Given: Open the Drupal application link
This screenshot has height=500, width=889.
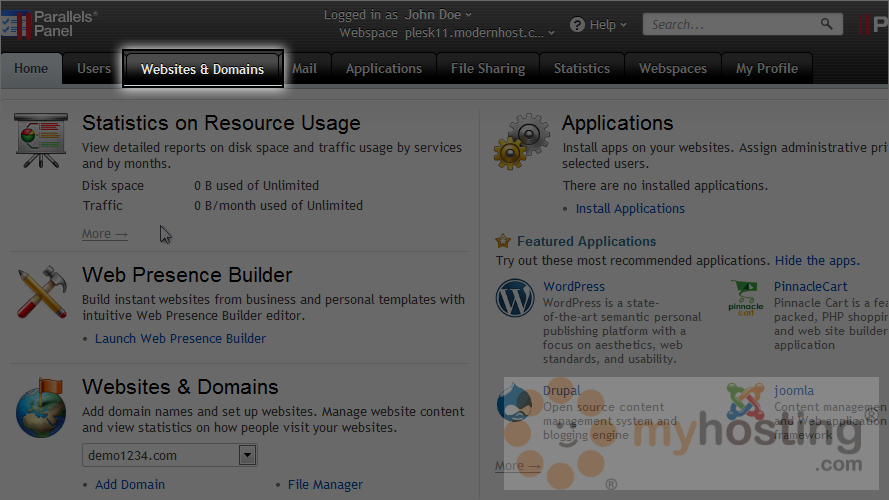Looking at the screenshot, I should click(561, 391).
